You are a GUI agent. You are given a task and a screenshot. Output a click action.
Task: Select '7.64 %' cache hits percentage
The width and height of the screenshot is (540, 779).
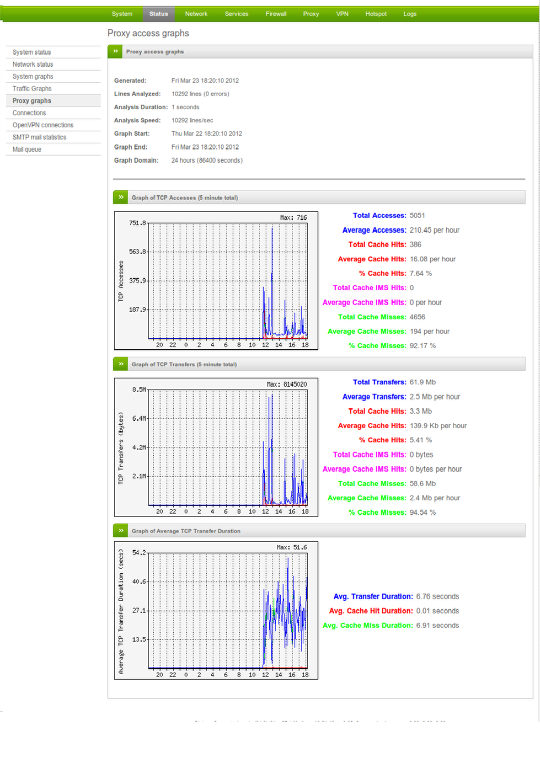pos(421,273)
